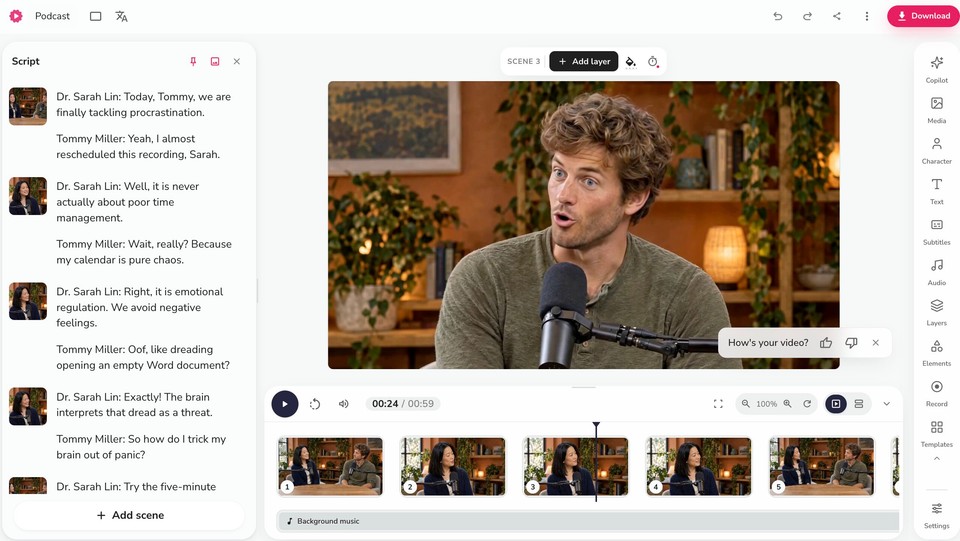The image size is (960, 541).
Task: Click the 00:24 / 00:59 time display
Action: [403, 404]
